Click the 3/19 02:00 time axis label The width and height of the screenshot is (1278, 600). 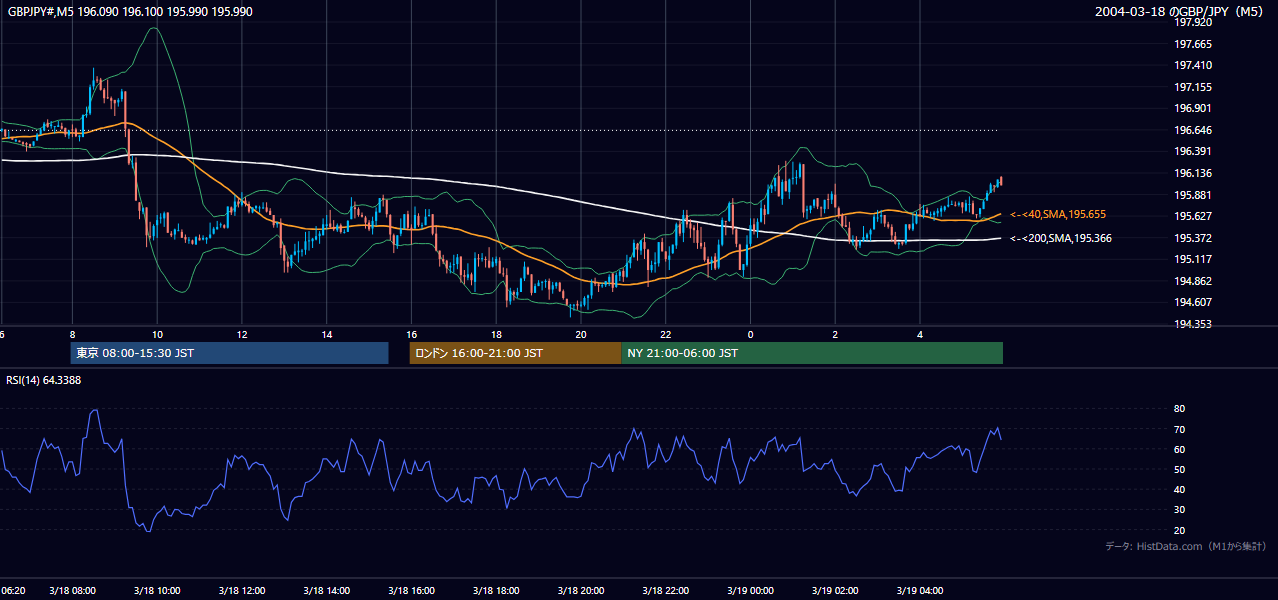[x=836, y=591]
